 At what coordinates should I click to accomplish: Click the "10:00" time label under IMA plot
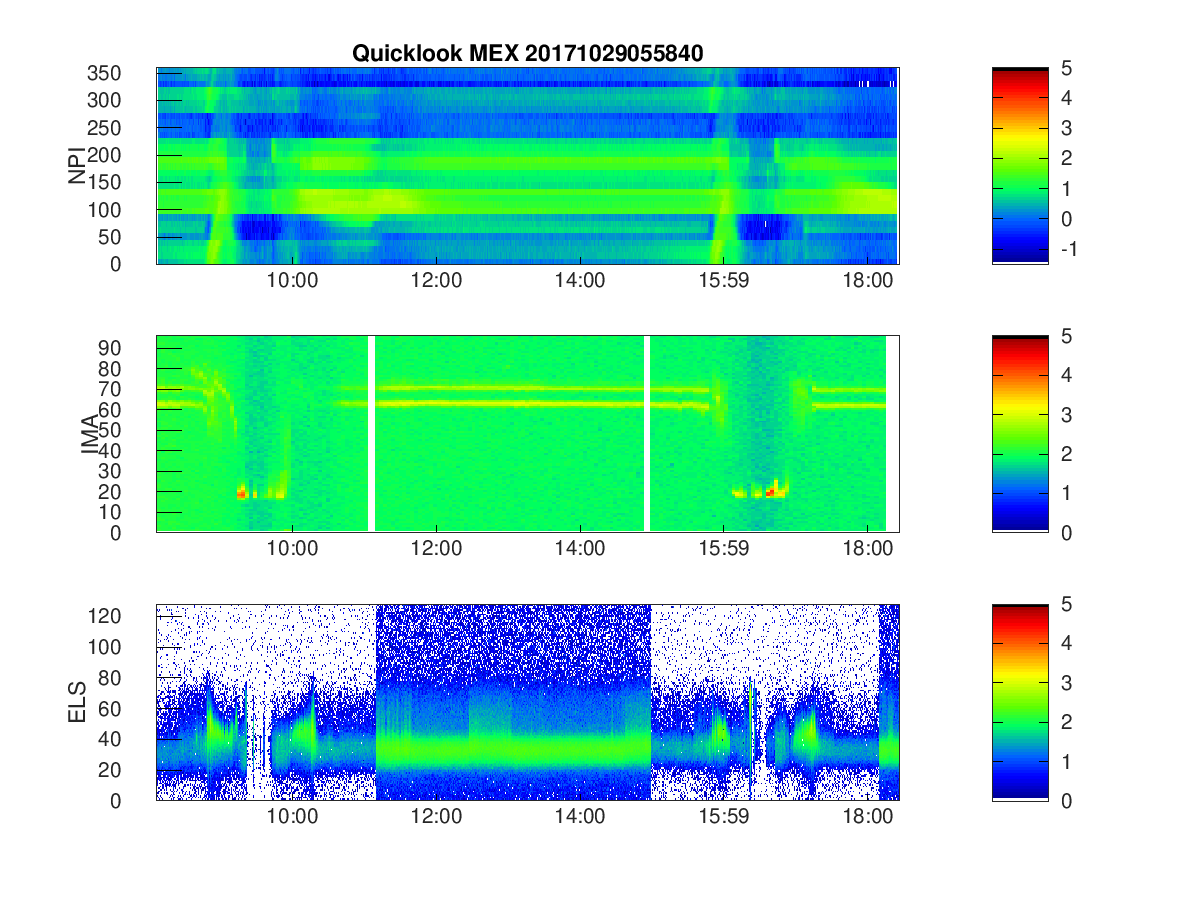[x=292, y=550]
